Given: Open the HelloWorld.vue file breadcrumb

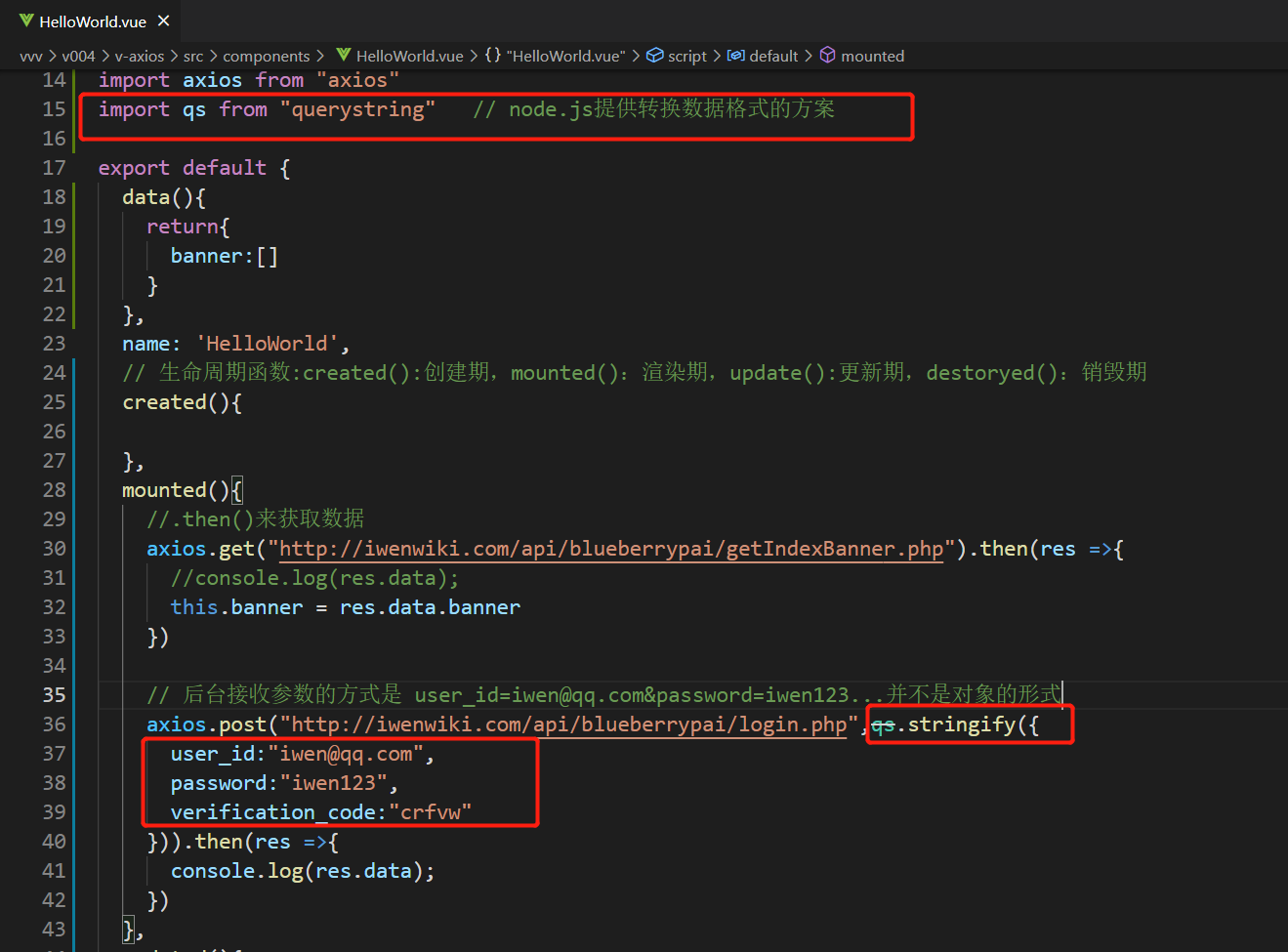Looking at the screenshot, I should point(410,57).
